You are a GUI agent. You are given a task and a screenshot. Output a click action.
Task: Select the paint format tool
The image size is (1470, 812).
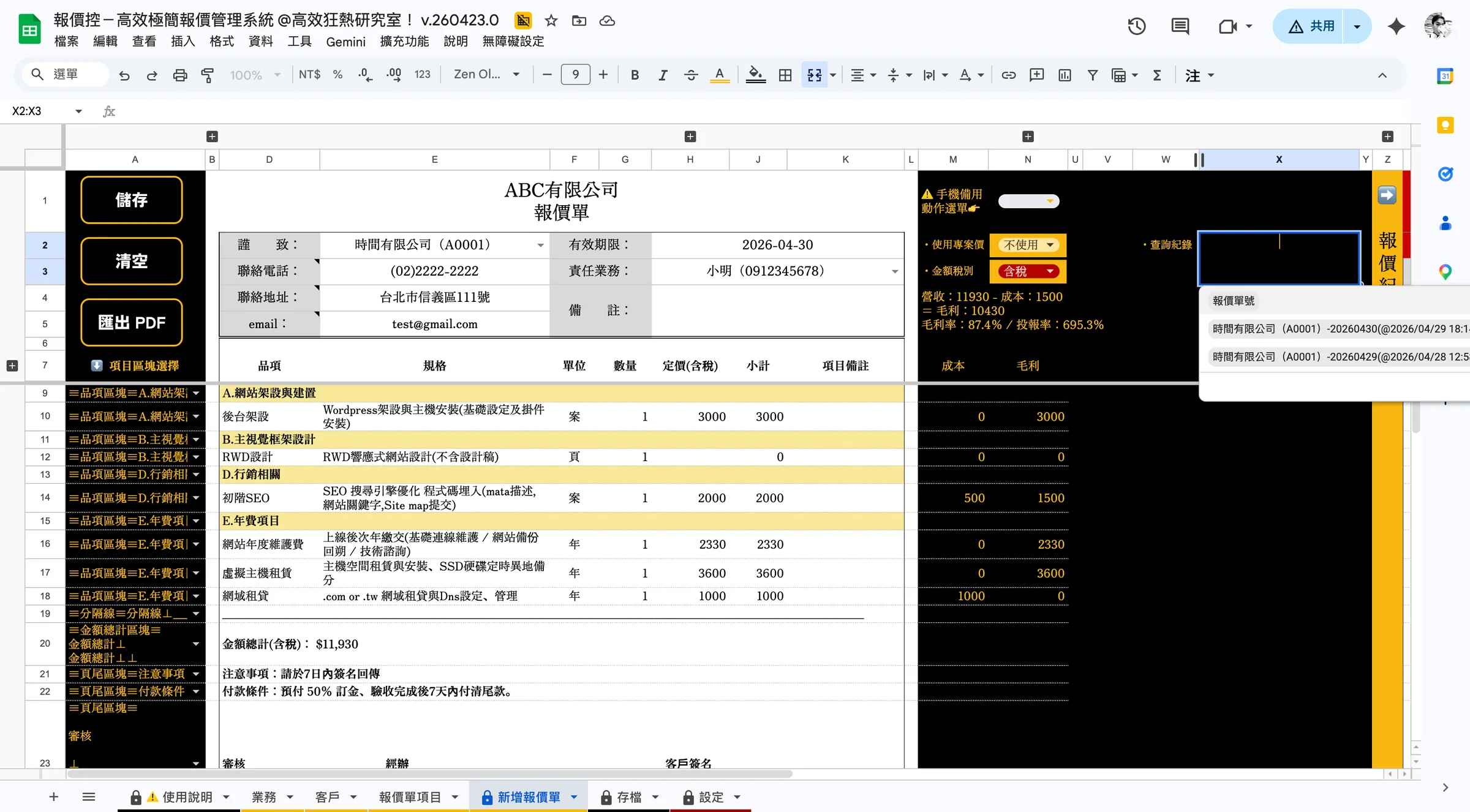[208, 75]
